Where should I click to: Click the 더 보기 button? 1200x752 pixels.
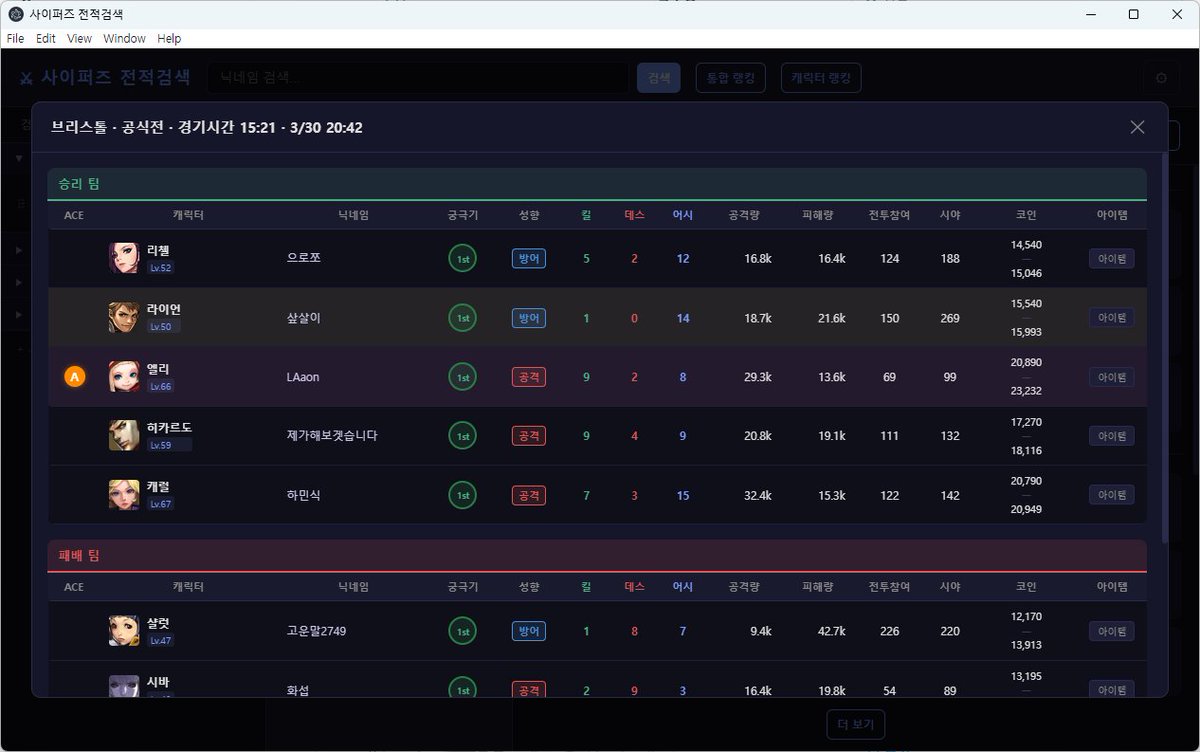click(855, 724)
